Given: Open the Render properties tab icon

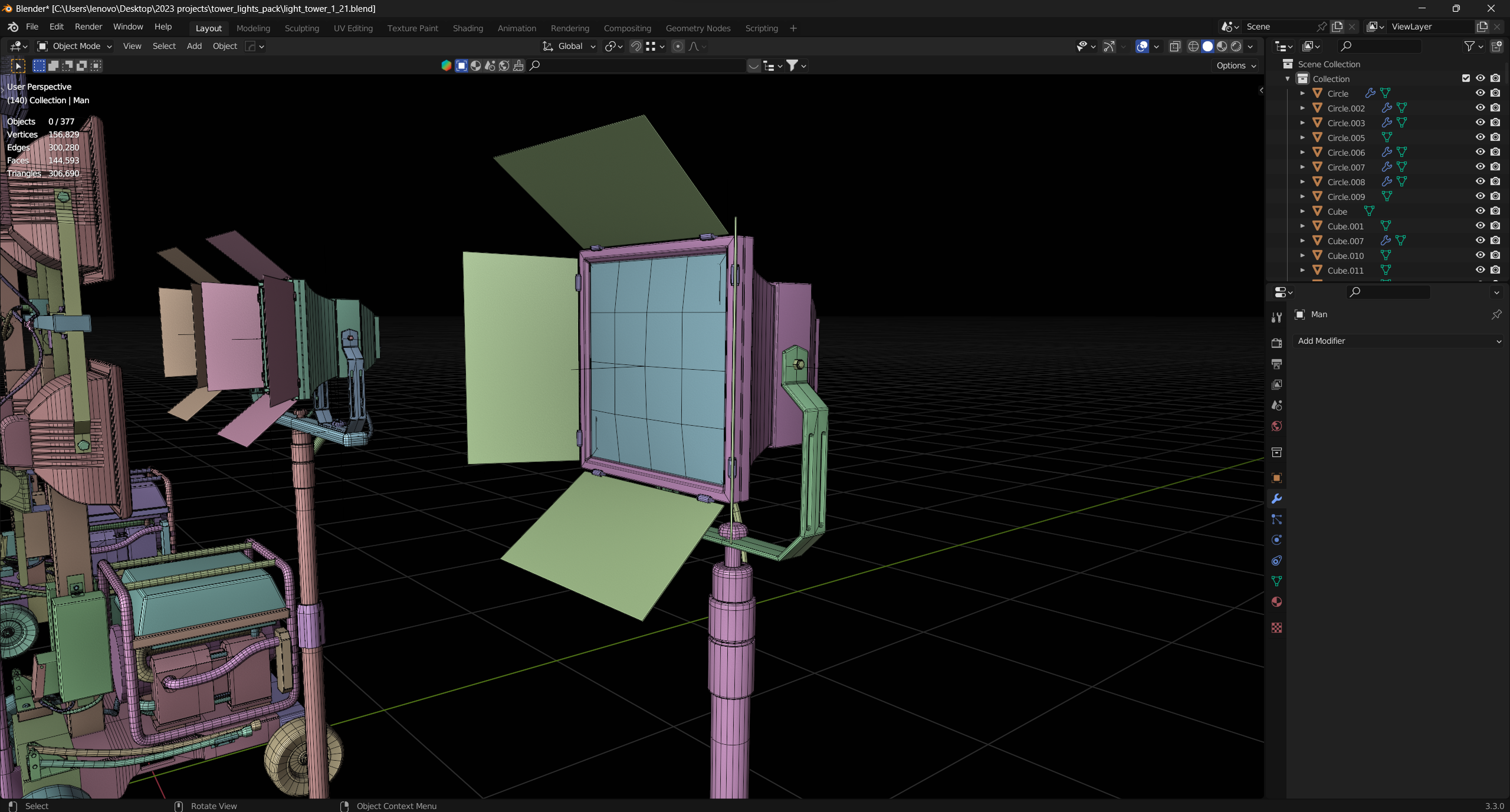Looking at the screenshot, I should pyautogui.click(x=1276, y=343).
